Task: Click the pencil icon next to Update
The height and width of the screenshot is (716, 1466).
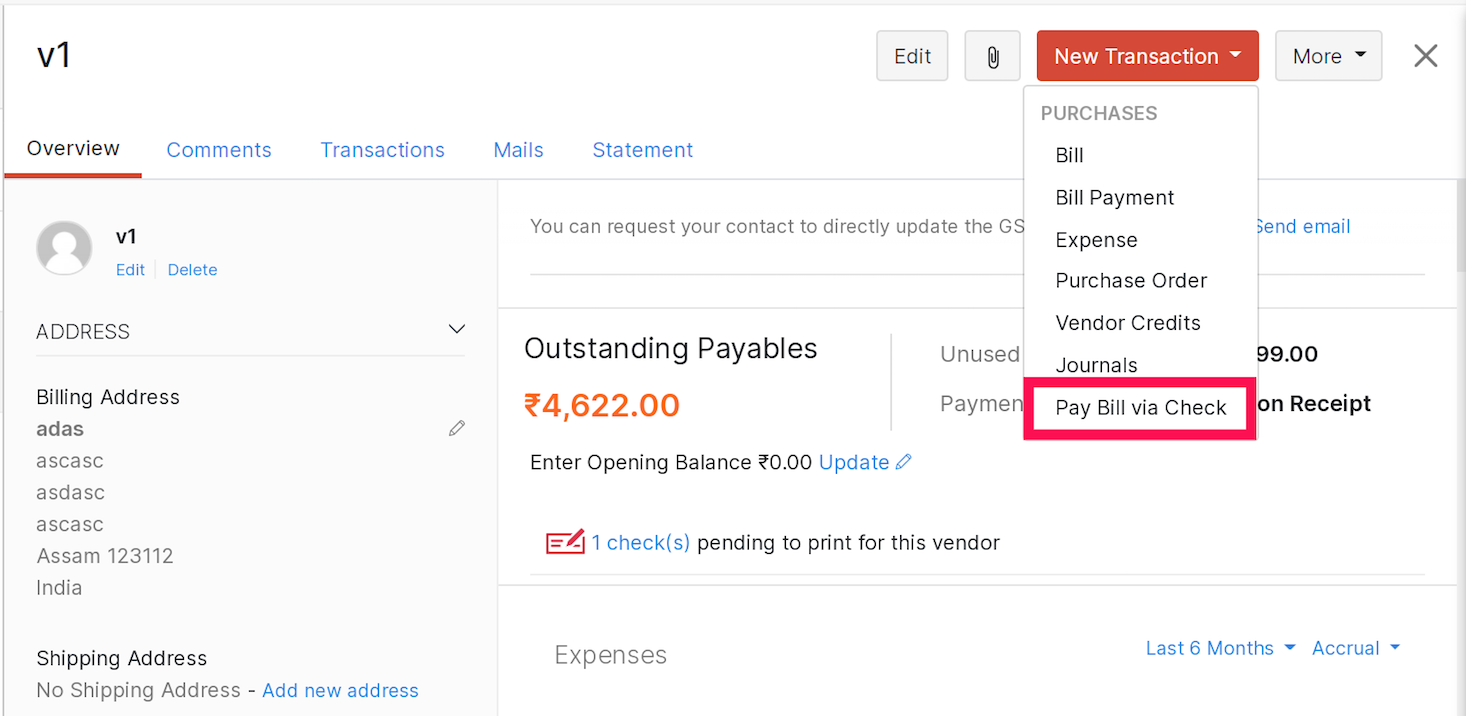Action: [904, 462]
